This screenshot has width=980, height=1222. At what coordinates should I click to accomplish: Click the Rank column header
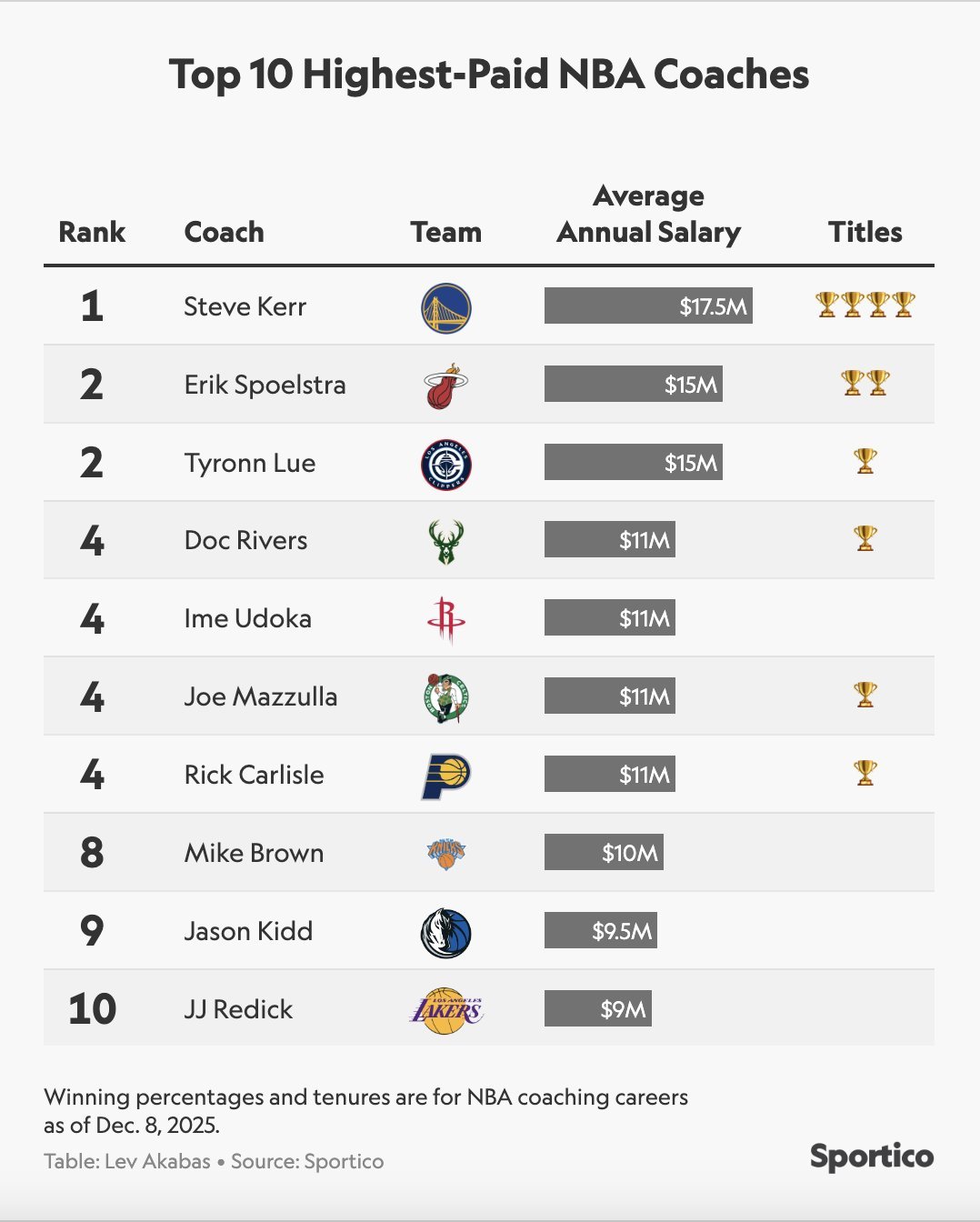click(x=92, y=233)
